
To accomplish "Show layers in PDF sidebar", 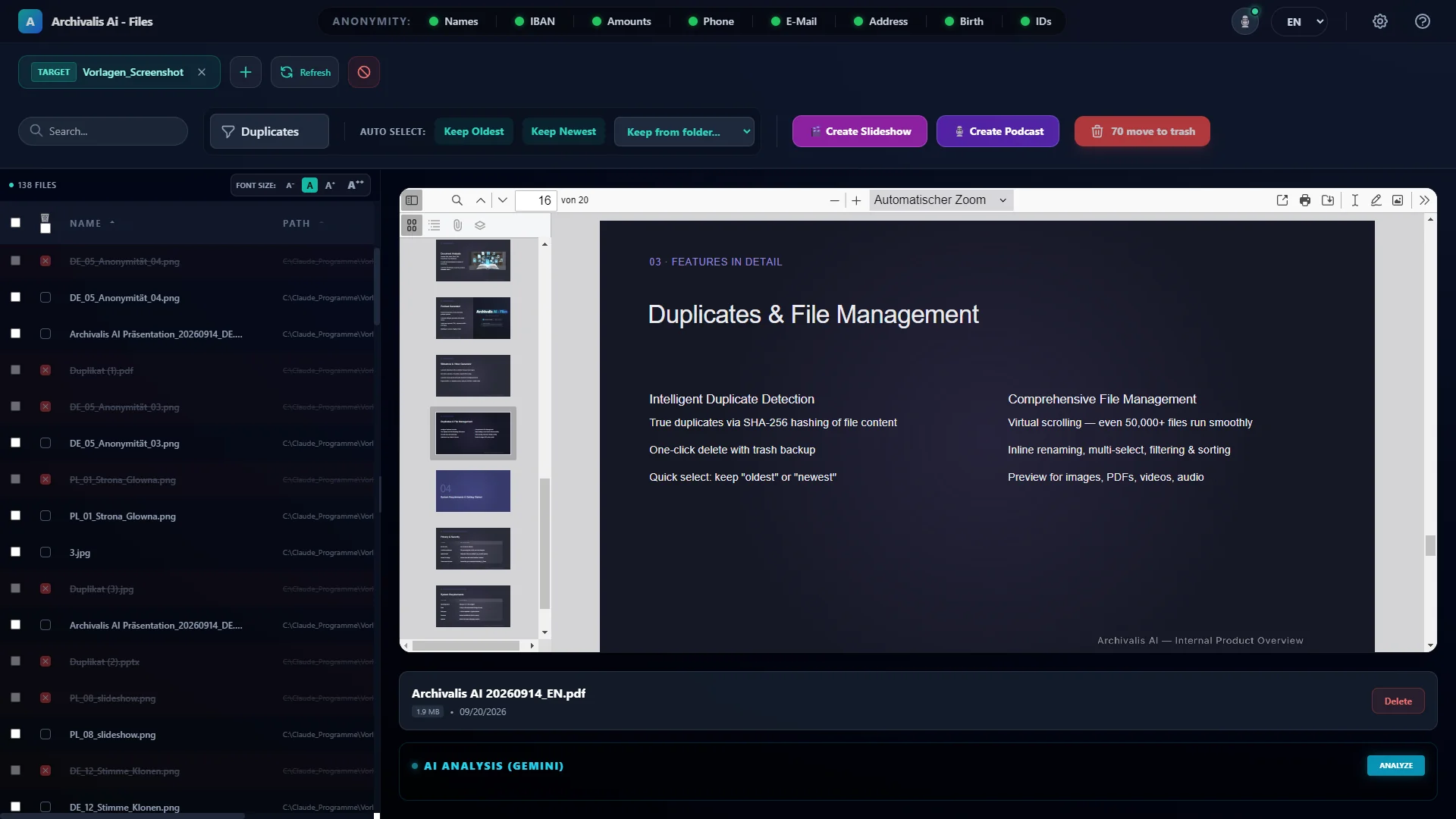I will pos(480,225).
